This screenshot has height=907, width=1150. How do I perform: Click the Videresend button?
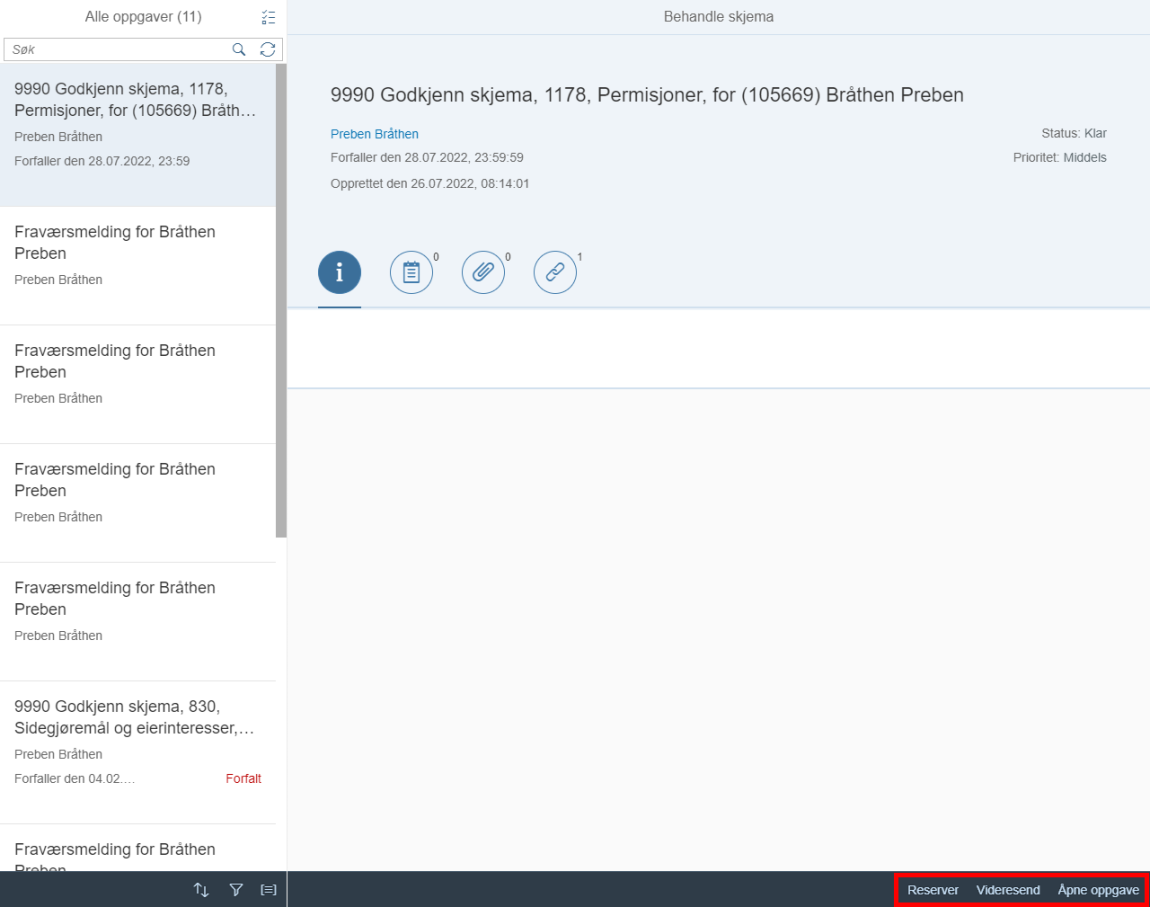[1008, 889]
